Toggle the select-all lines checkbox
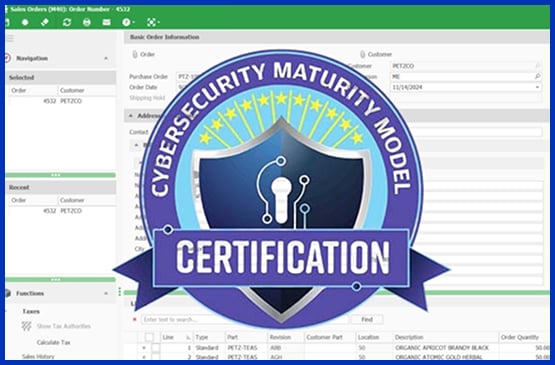The height and width of the screenshot is (365, 555). [x=149, y=337]
